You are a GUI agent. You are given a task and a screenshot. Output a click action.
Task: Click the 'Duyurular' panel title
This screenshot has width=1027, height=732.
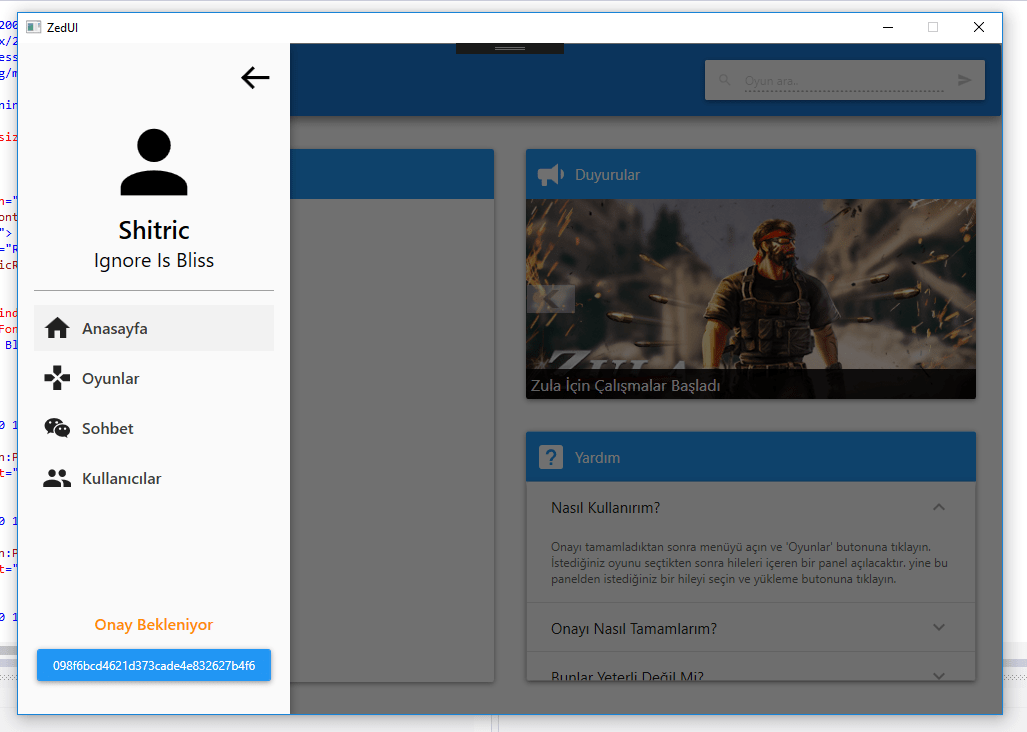click(x=607, y=175)
